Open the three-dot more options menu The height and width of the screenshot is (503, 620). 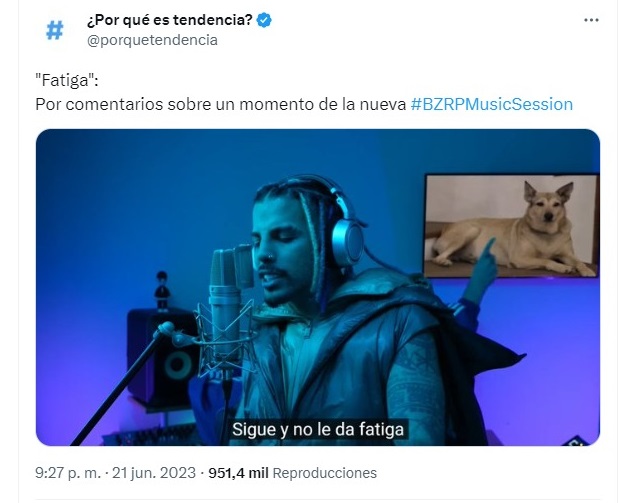591,20
